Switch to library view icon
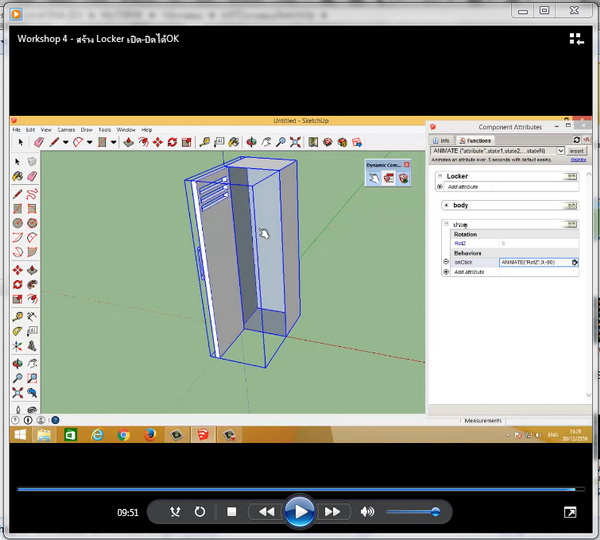 (x=576, y=39)
